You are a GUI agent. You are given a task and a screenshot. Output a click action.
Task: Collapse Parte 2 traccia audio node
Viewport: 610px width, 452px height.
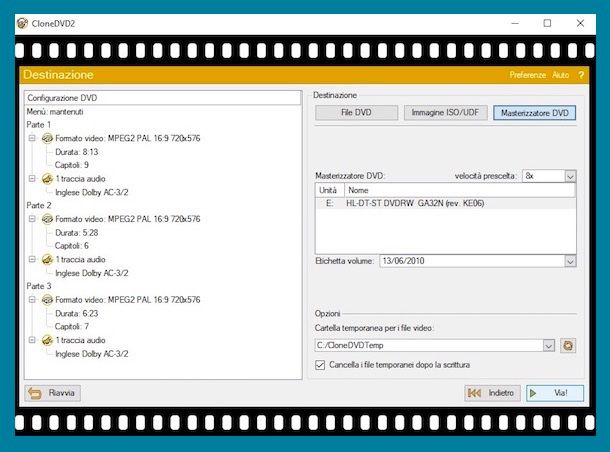(32, 259)
